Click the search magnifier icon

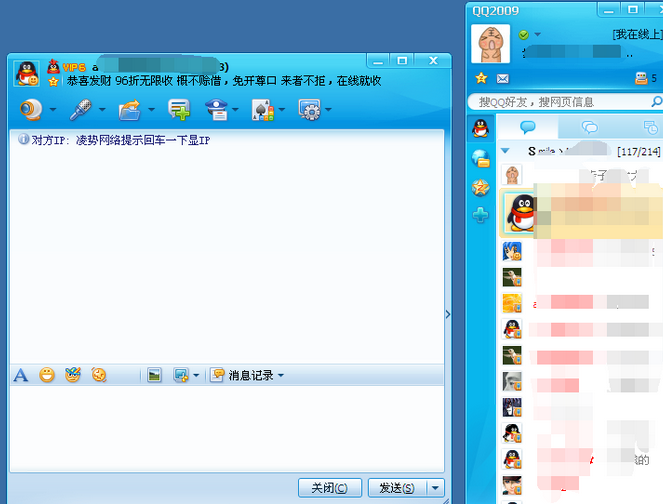(x=657, y=101)
